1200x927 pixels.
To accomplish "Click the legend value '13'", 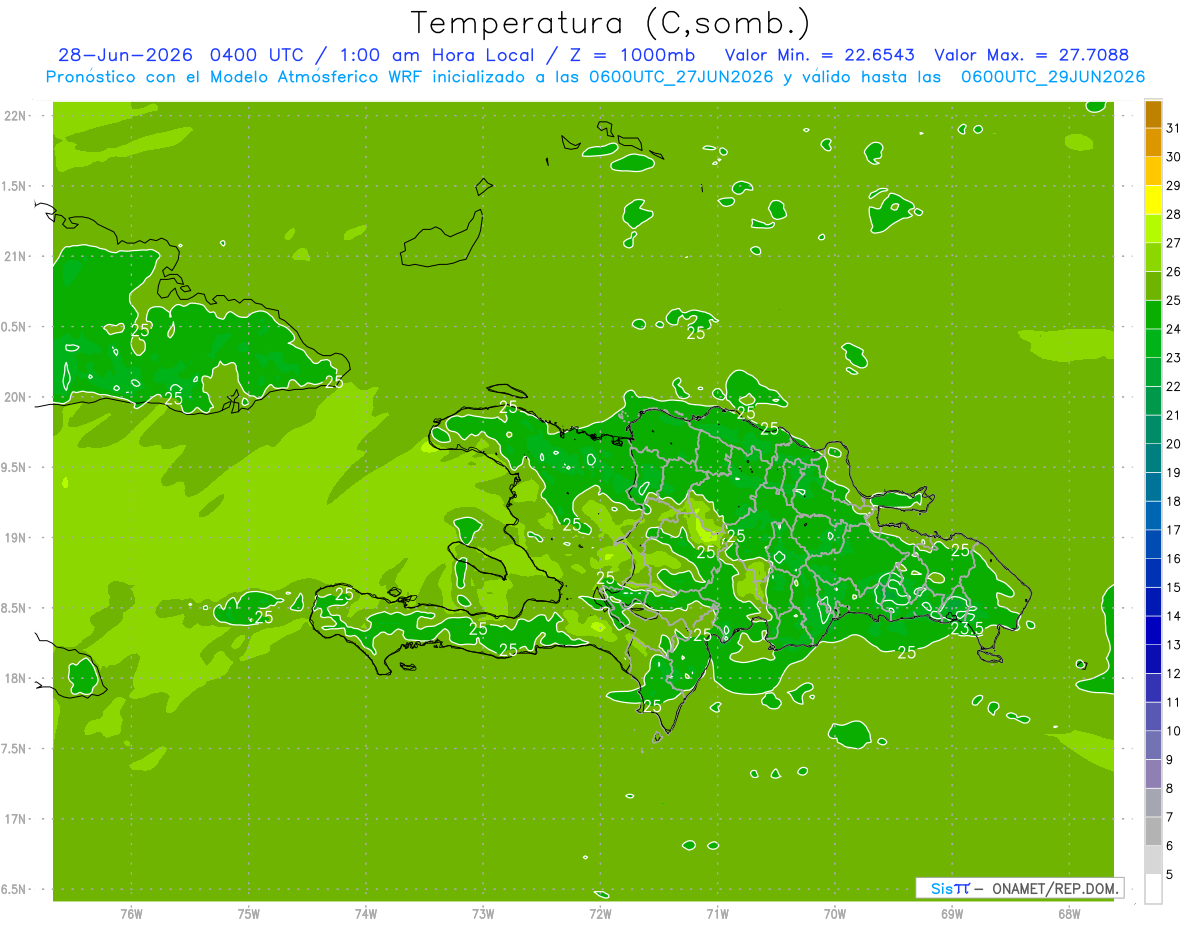I will point(1174,645).
